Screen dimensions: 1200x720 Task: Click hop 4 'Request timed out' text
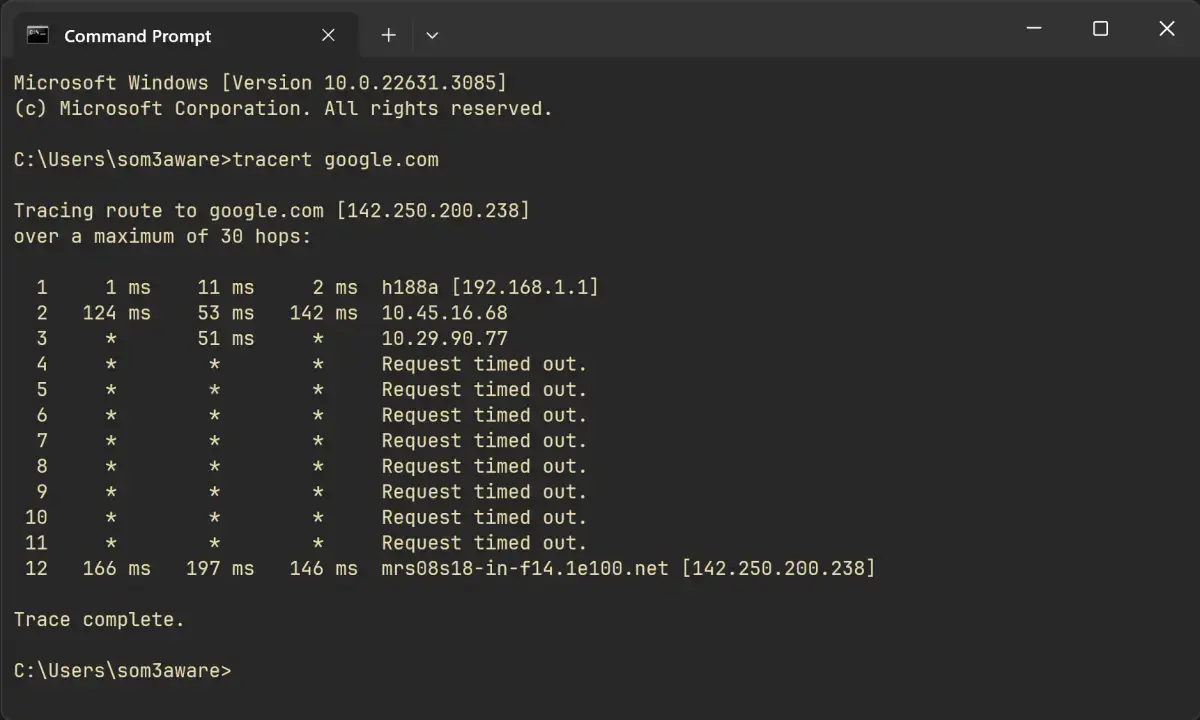point(484,365)
